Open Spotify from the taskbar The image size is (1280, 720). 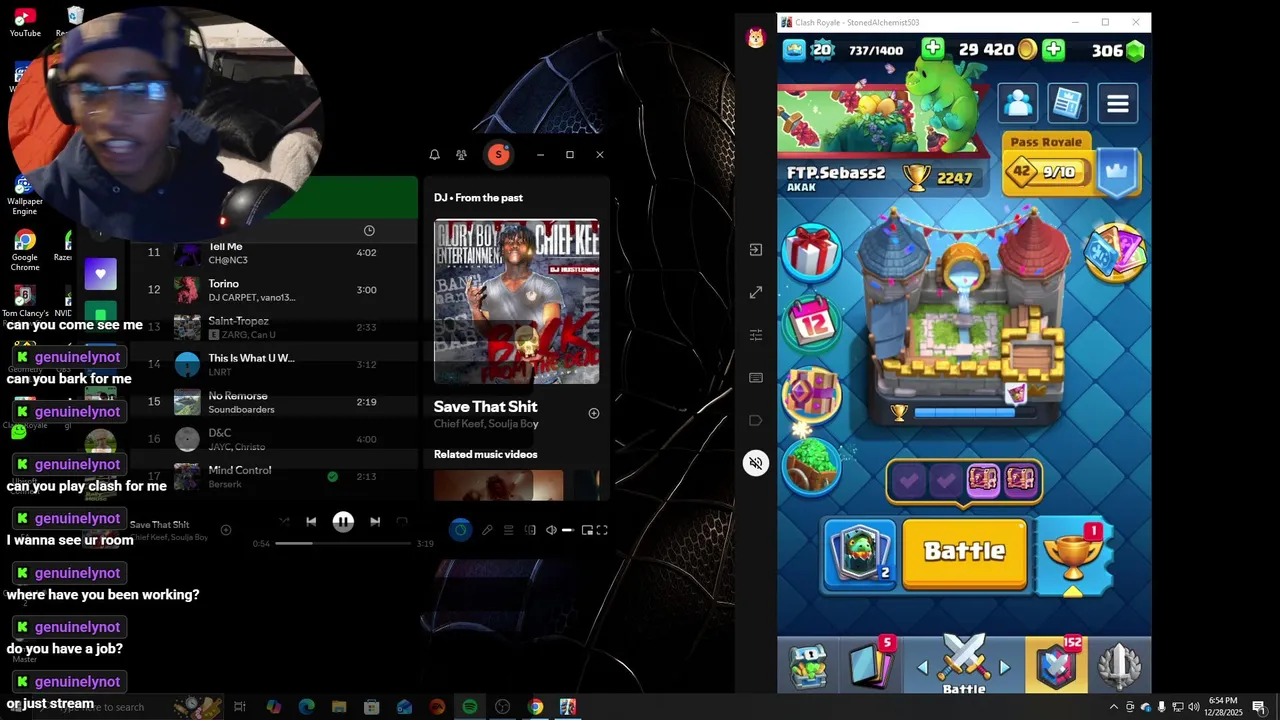click(x=469, y=707)
